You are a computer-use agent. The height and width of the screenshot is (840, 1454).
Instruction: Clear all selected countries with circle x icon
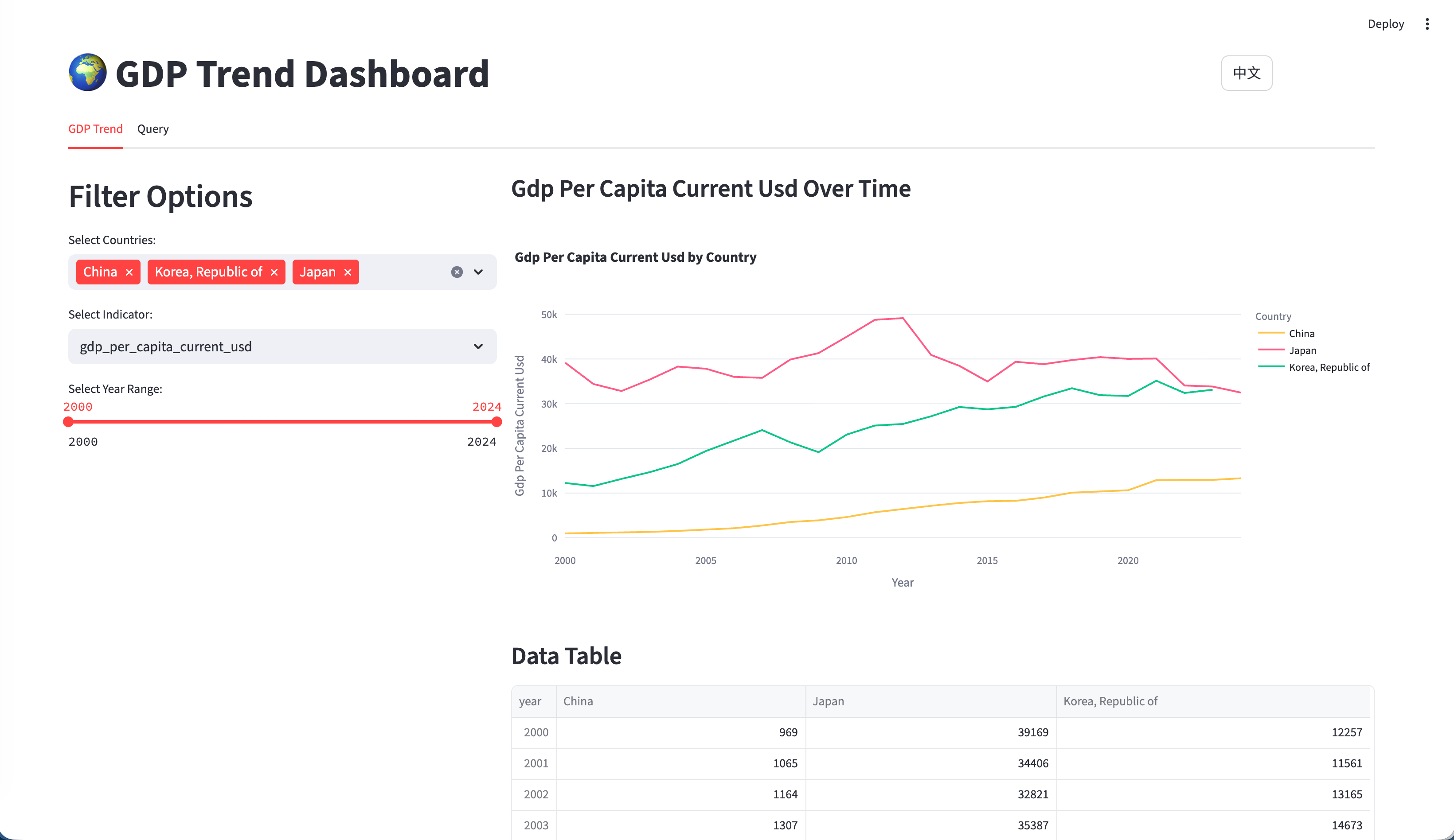[457, 272]
